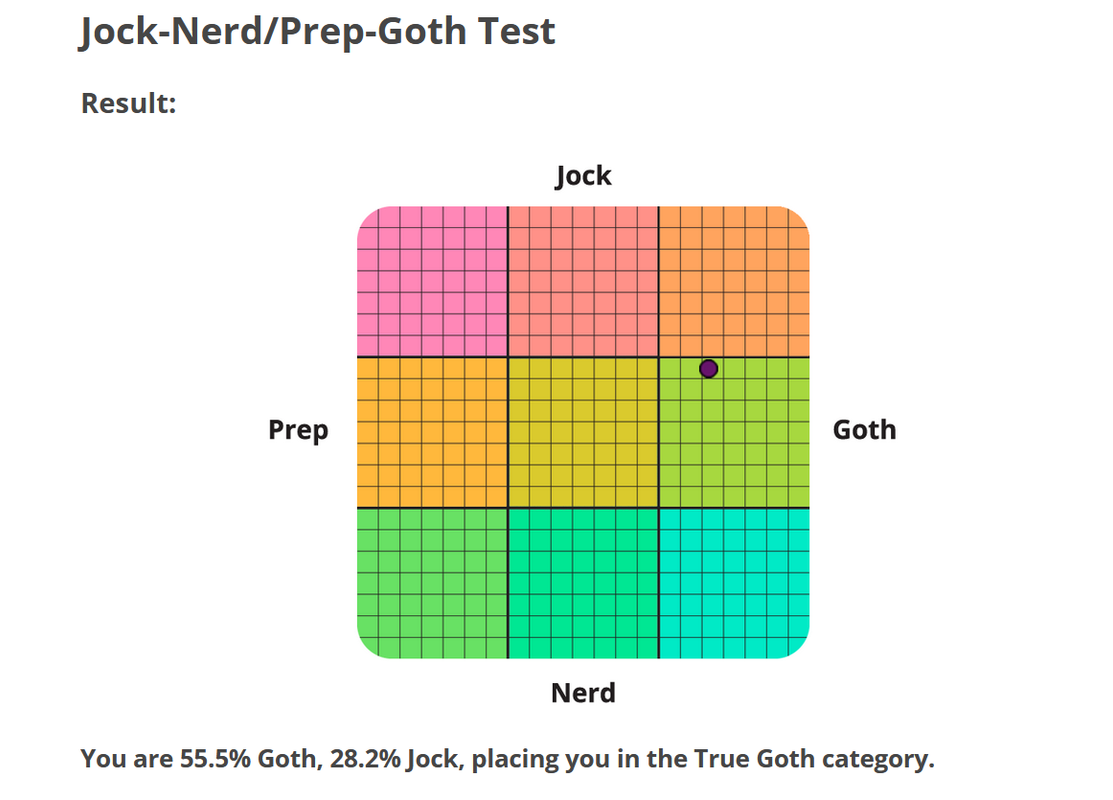Click the Result: subheading
The height and width of the screenshot is (800, 1113).
(x=128, y=103)
